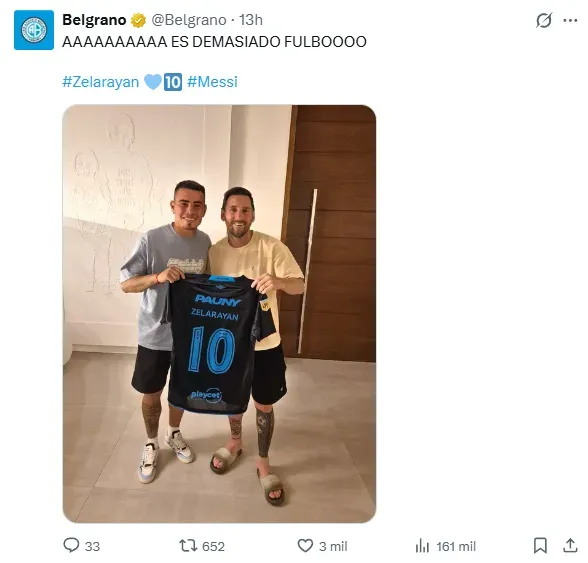
Task: Open the @Belgrano handle link
Action: pyautogui.click(x=189, y=20)
